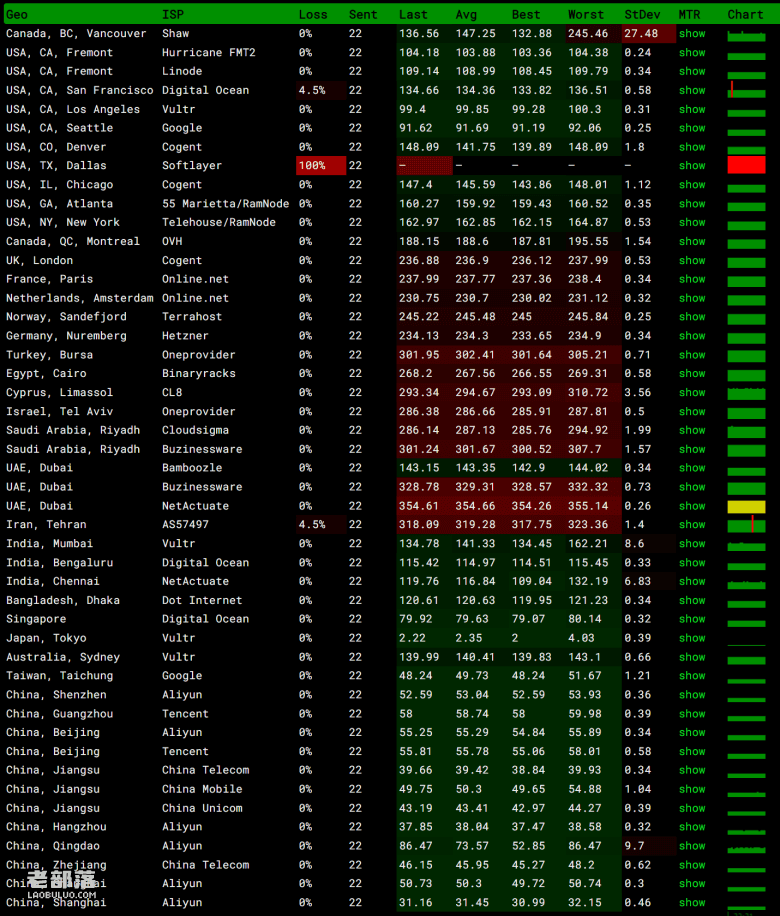Select 'India, Mumbai' geo cell
Viewport: 780px width, 916px height.
click(50, 544)
